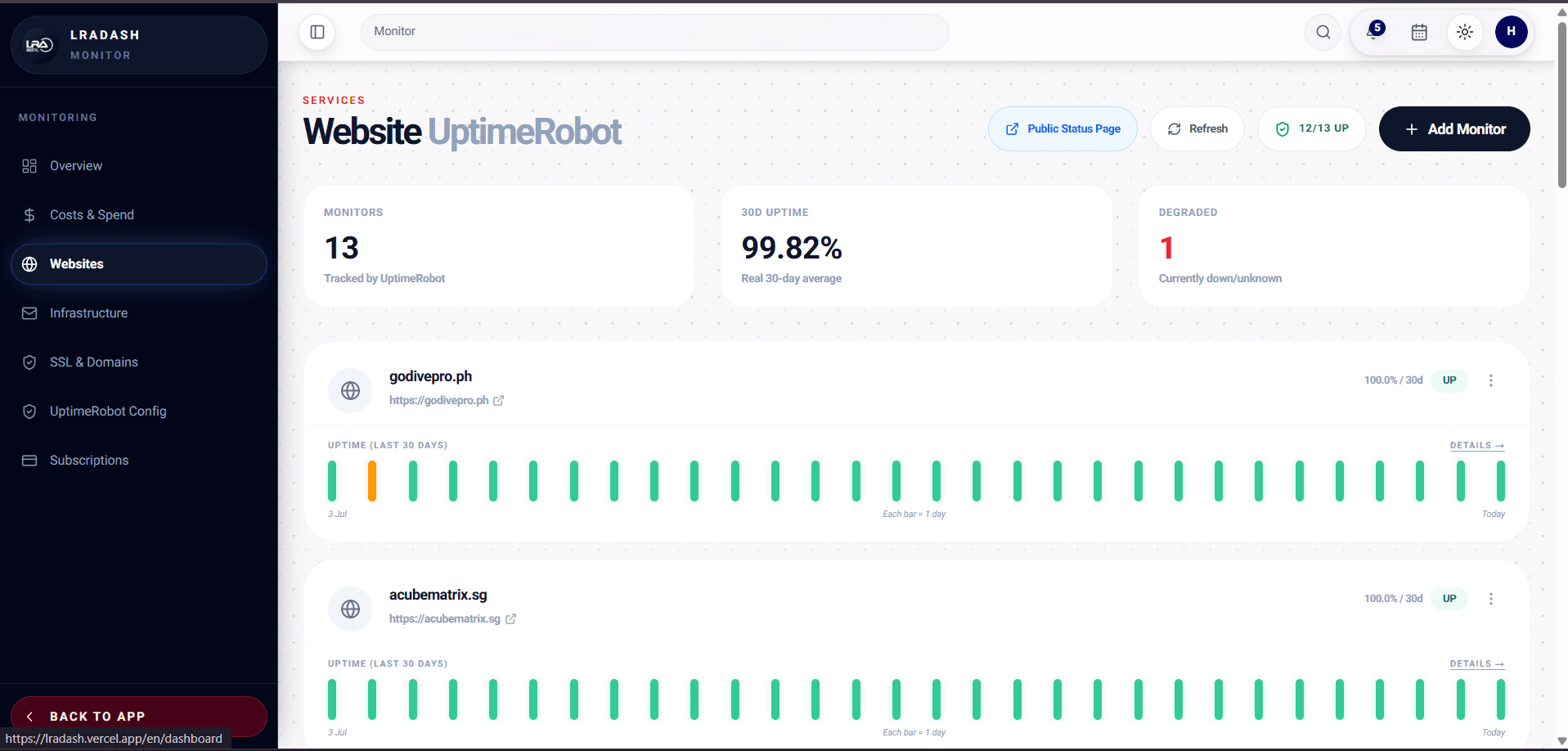Click the Infrastructure envelope icon

coord(29,313)
